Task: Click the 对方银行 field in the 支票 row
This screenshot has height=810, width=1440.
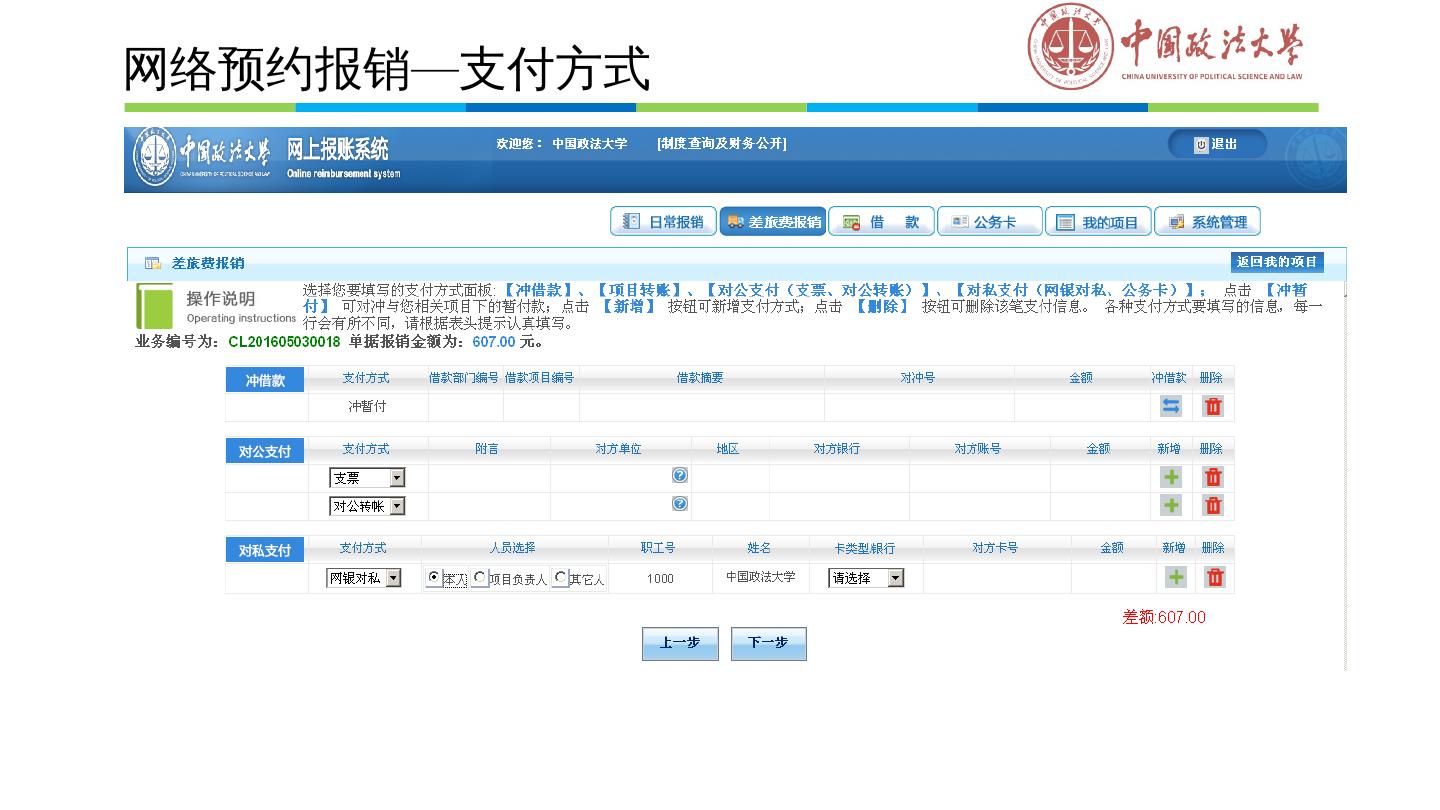Action: click(x=839, y=478)
